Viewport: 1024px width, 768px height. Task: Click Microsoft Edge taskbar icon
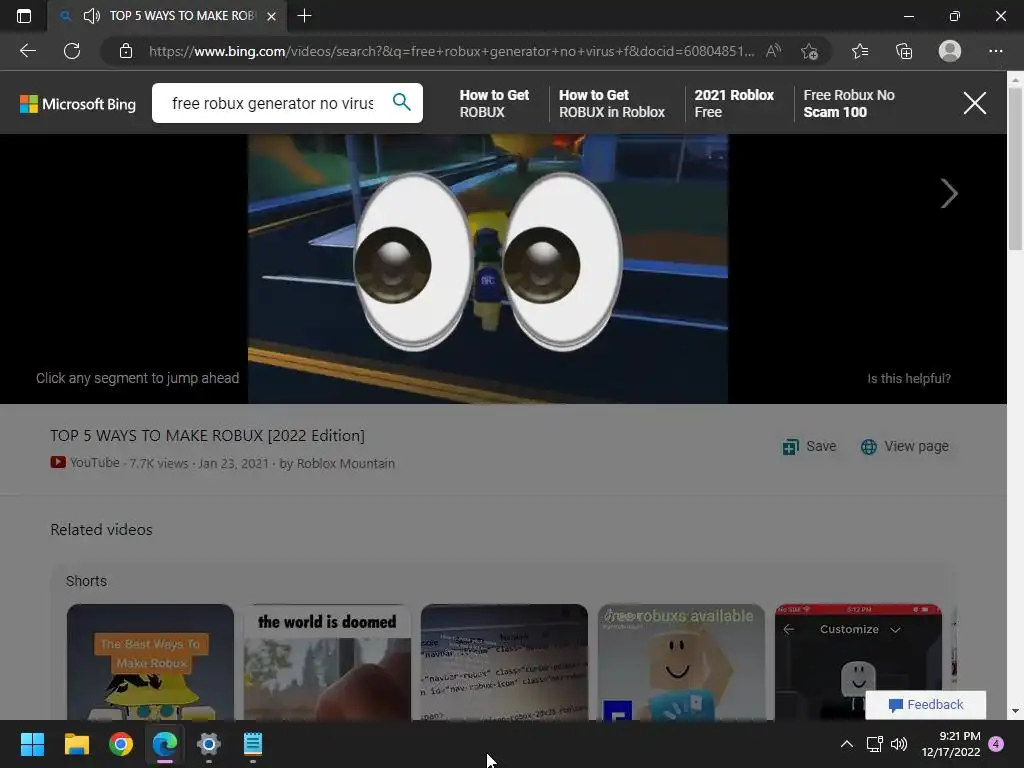165,744
